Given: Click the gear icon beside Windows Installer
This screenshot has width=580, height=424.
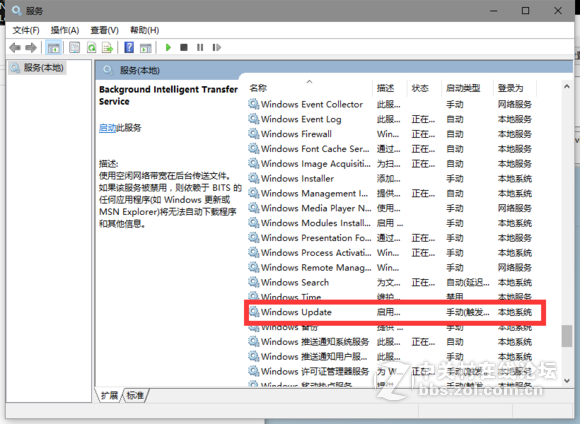Looking at the screenshot, I should pos(253,178).
